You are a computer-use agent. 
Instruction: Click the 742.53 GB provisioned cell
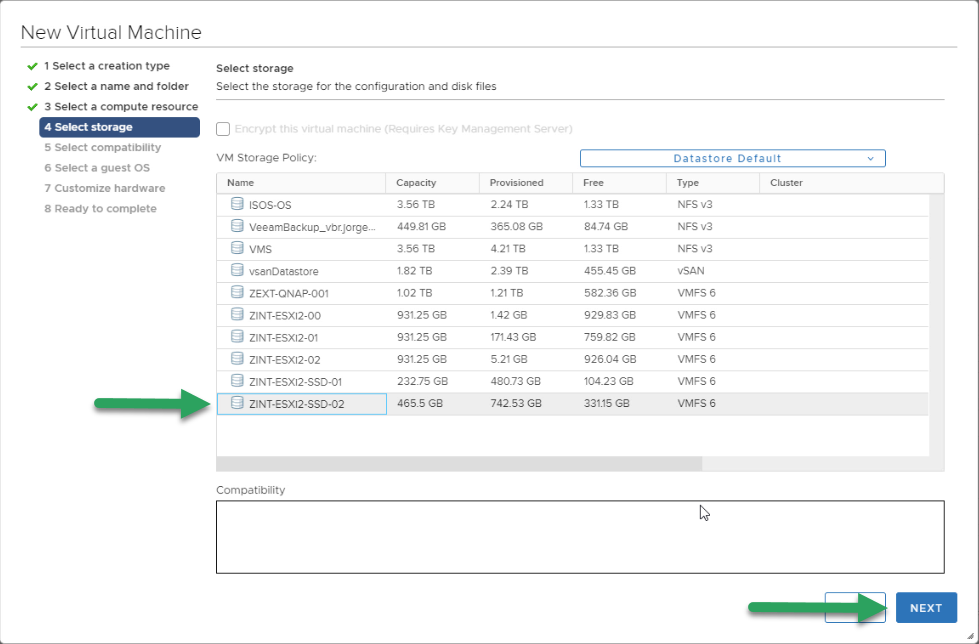pyautogui.click(x=516, y=404)
